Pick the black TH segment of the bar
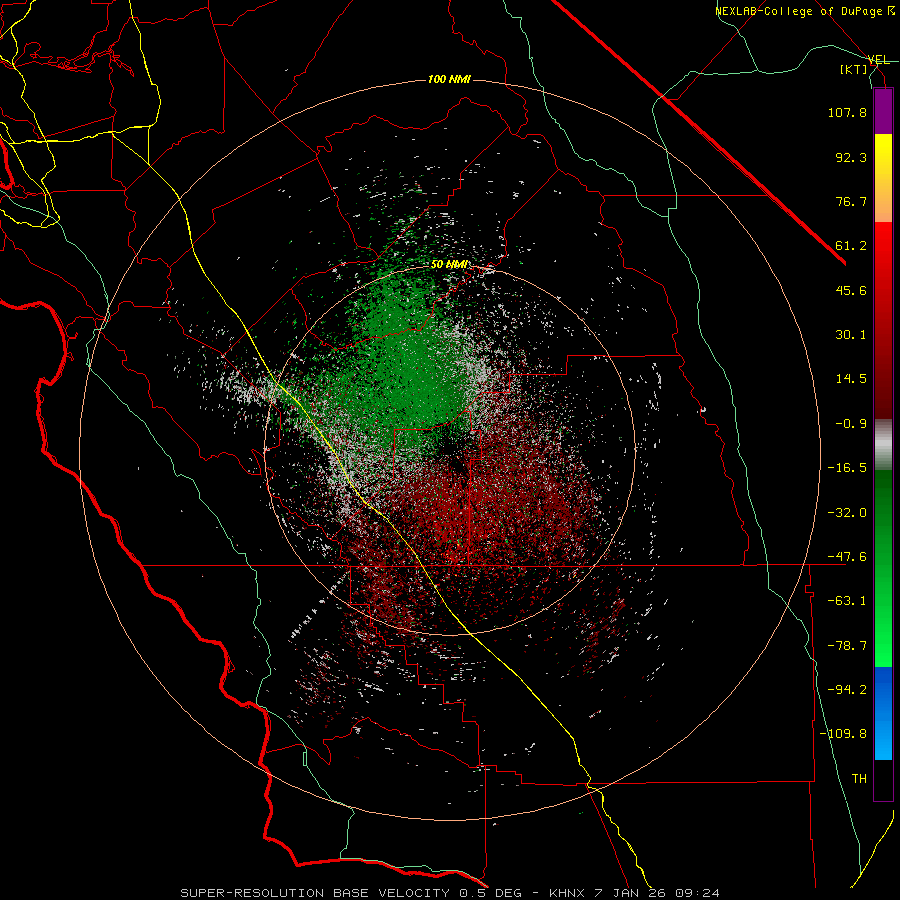This screenshot has height=900, width=900. coord(883,780)
